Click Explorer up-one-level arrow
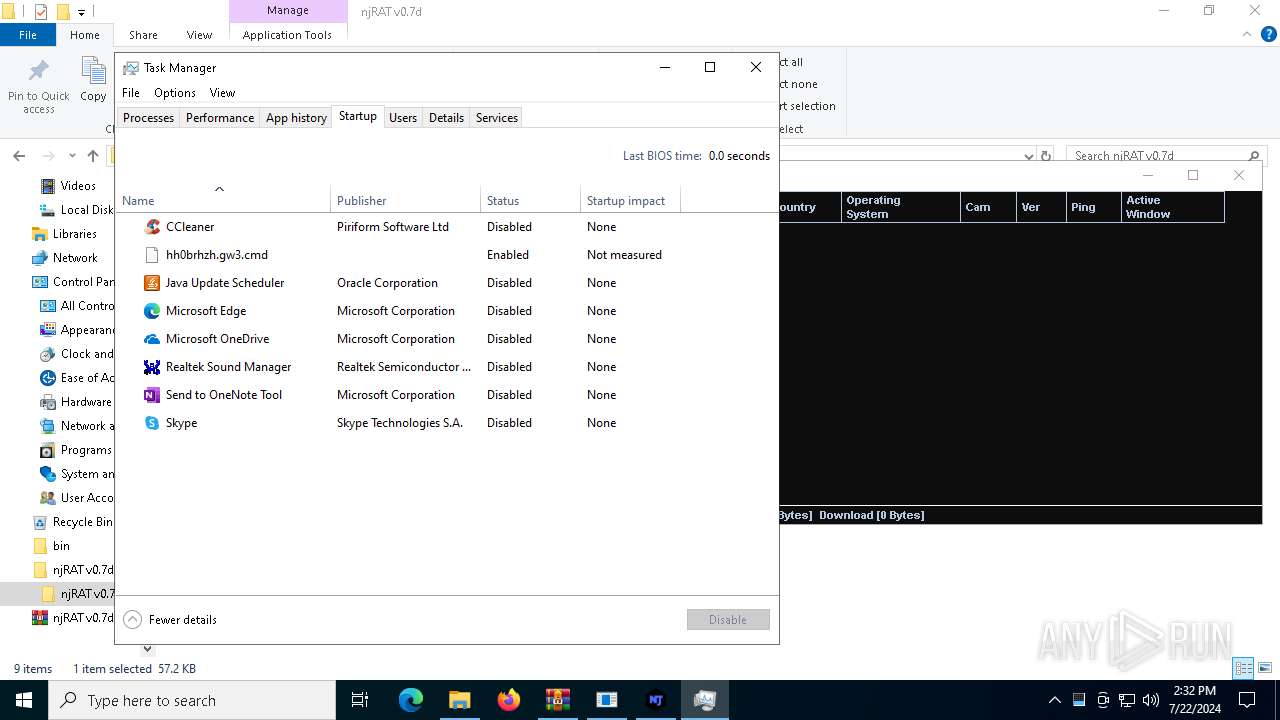The image size is (1280, 720). [93, 156]
